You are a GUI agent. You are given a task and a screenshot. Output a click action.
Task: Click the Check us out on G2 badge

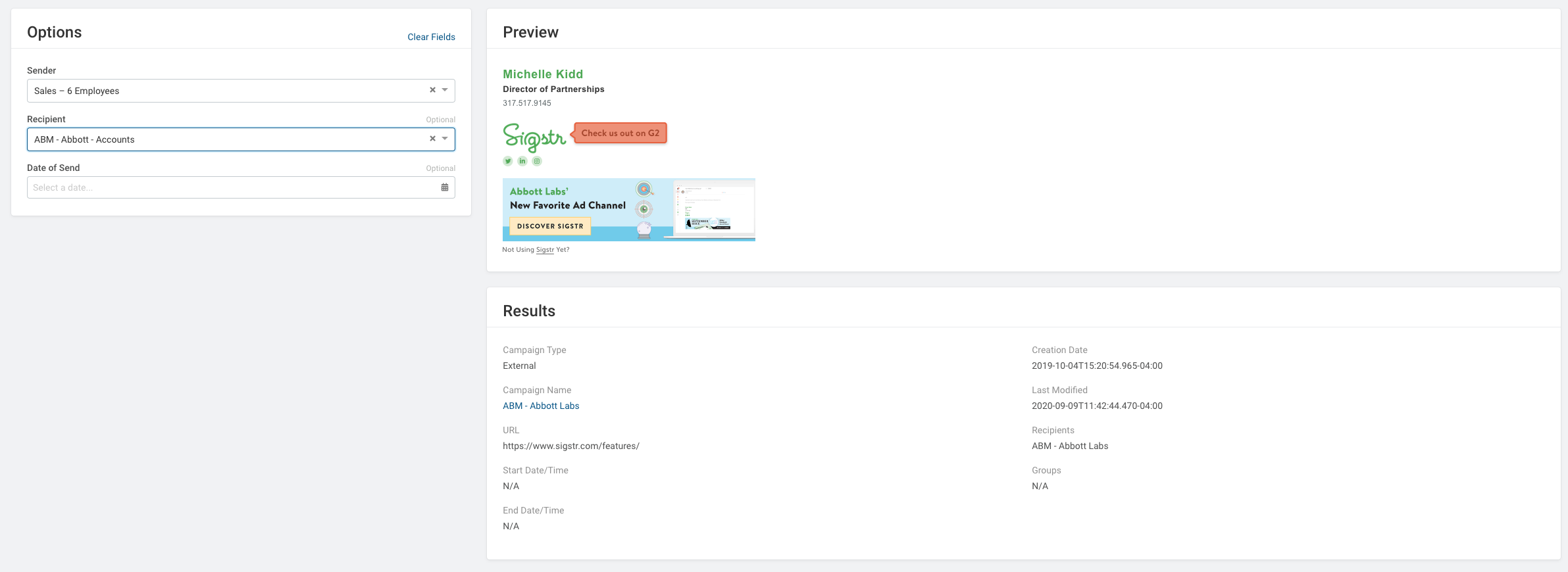point(620,133)
